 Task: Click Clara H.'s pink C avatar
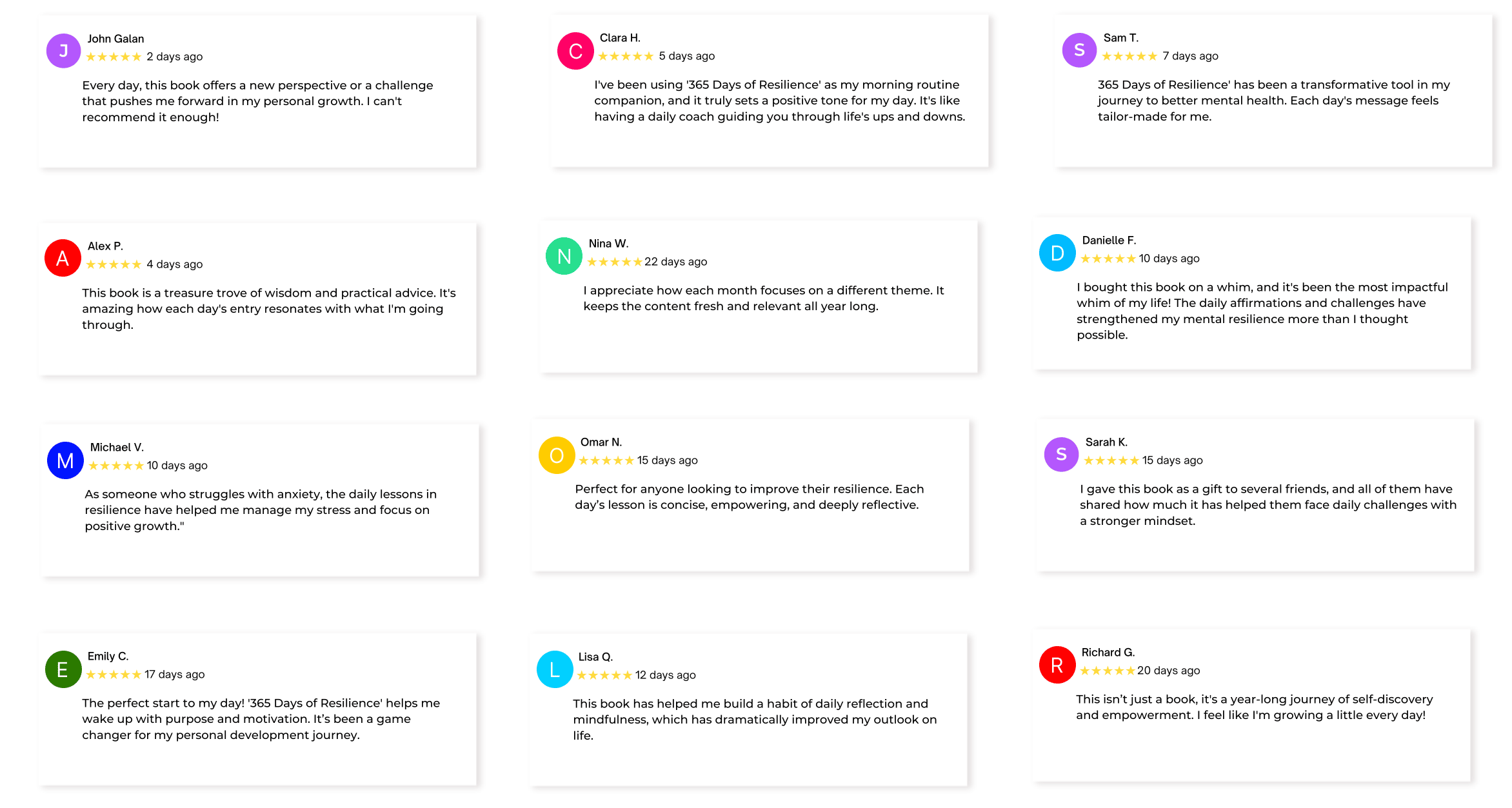click(575, 51)
